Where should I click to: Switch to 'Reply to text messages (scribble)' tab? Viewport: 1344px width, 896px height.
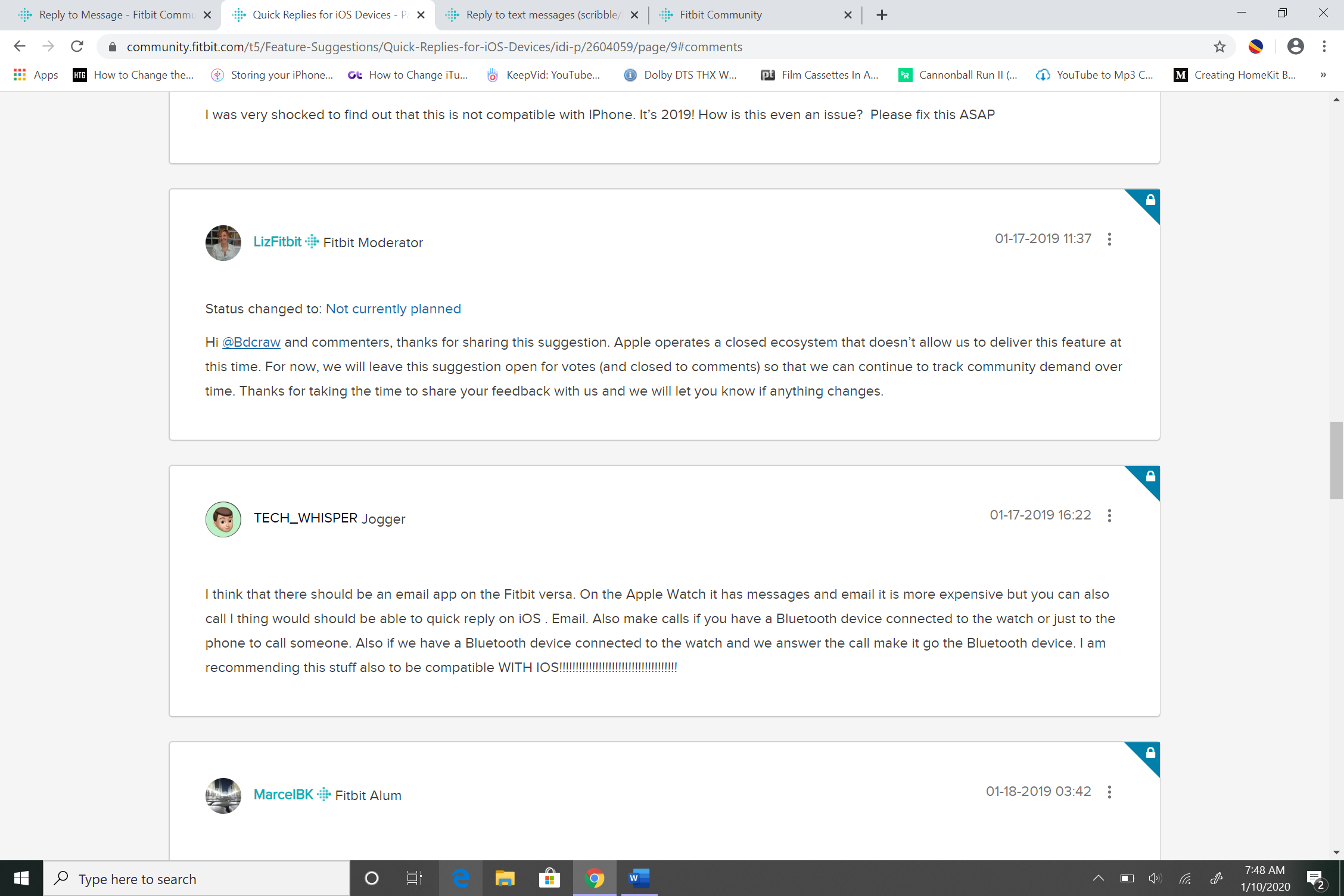(541, 15)
